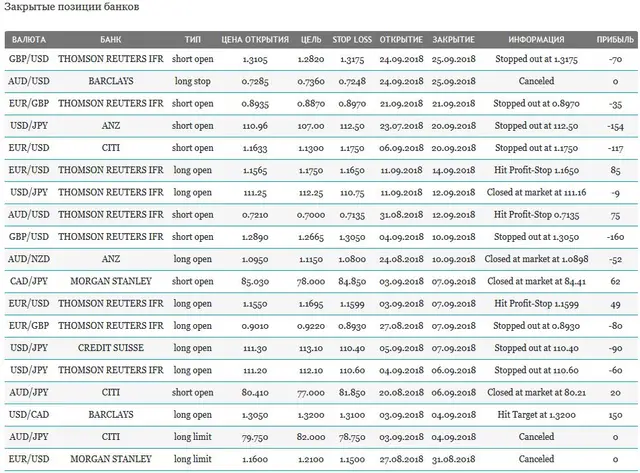The width and height of the screenshot is (640, 473).
Task: Click the stop loss value 1.3175
Action: pyautogui.click(x=352, y=59)
